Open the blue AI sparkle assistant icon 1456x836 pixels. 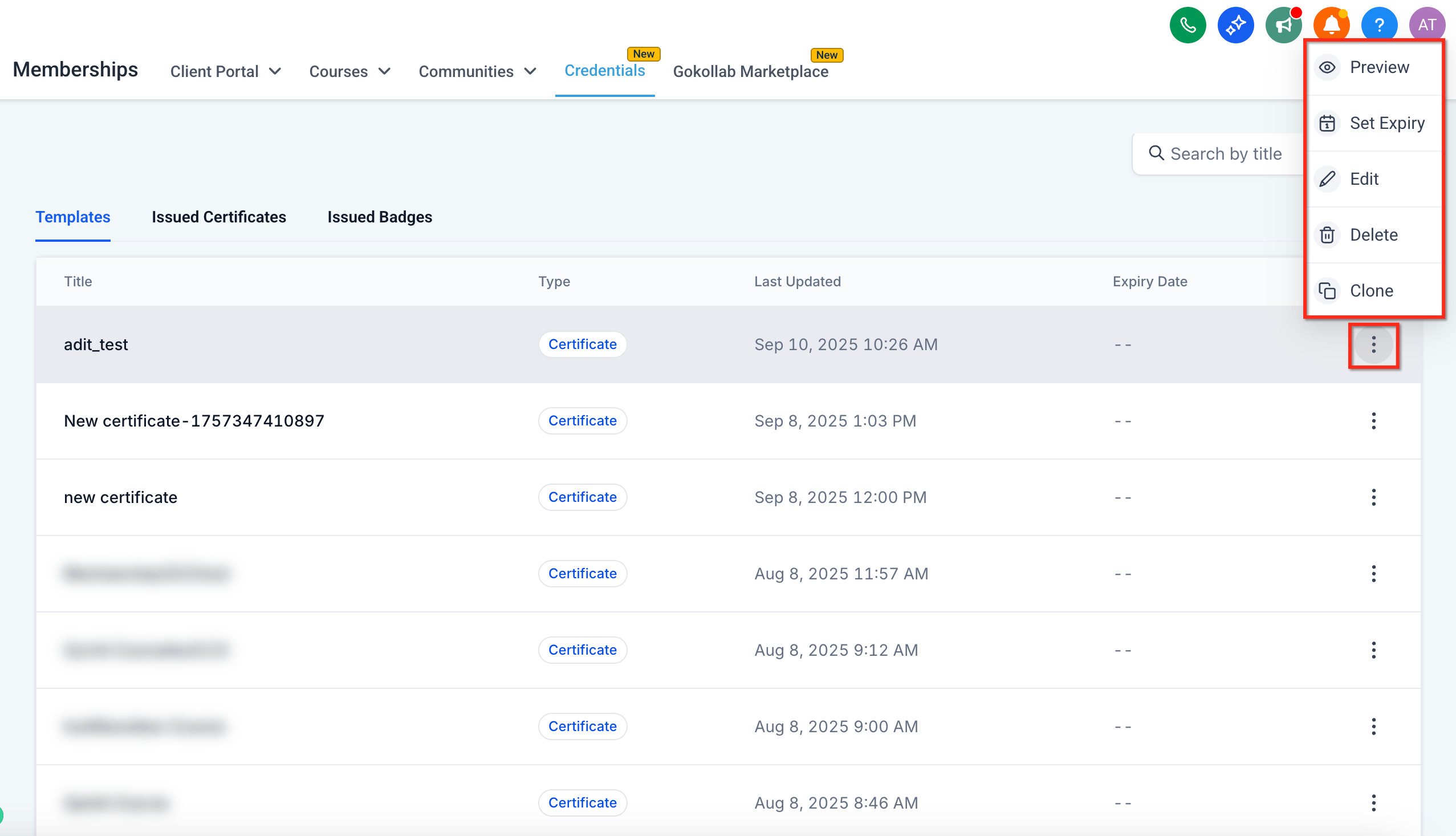pos(1235,25)
